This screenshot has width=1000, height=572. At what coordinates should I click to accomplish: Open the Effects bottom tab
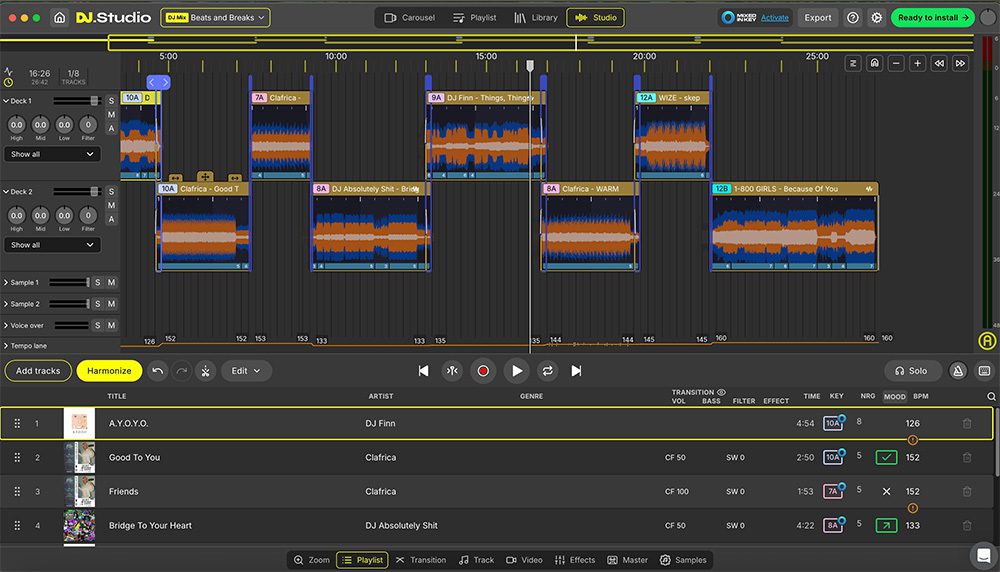tap(575, 560)
